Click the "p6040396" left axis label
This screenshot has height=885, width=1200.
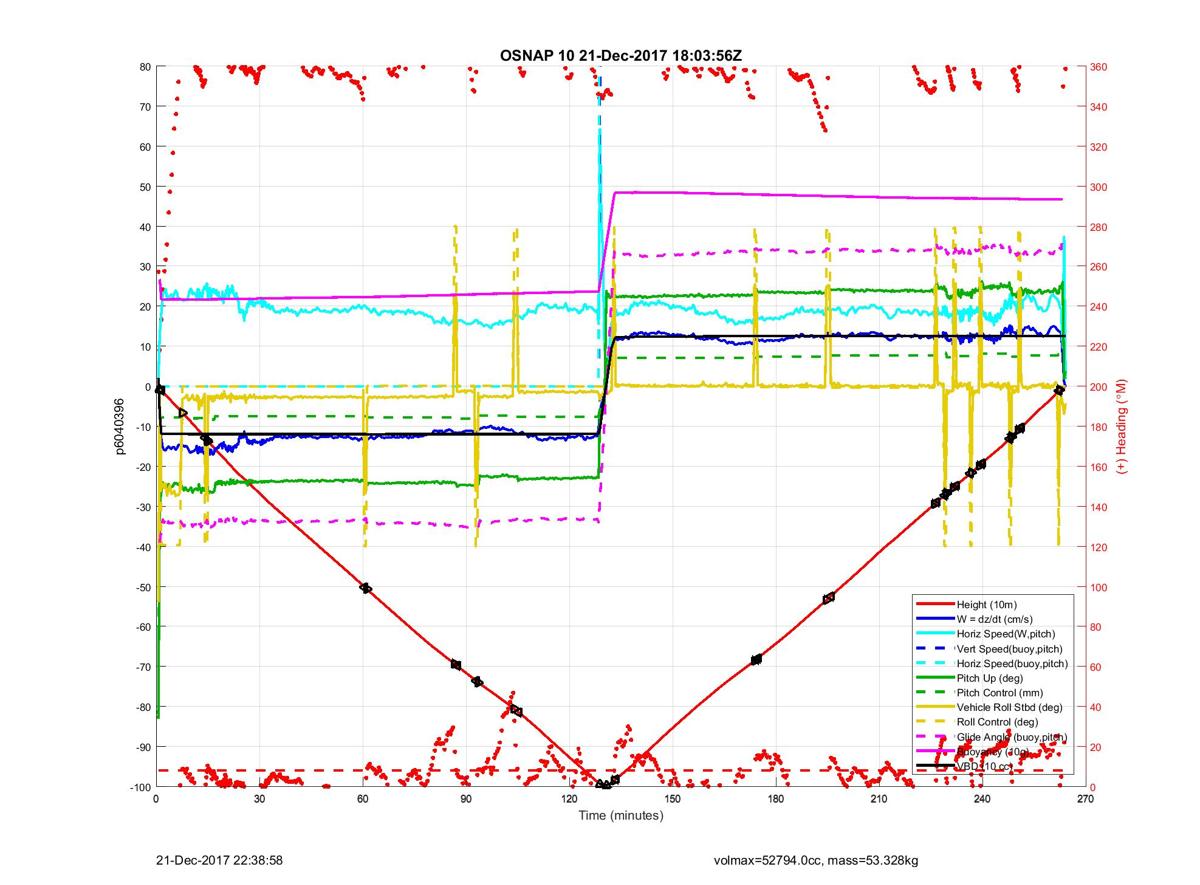119,426
